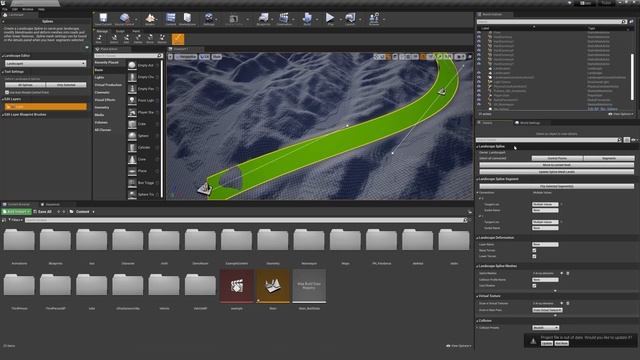The width and height of the screenshot is (640, 360).
Task: Select the New landscape tool icon
Action: coord(99,39)
